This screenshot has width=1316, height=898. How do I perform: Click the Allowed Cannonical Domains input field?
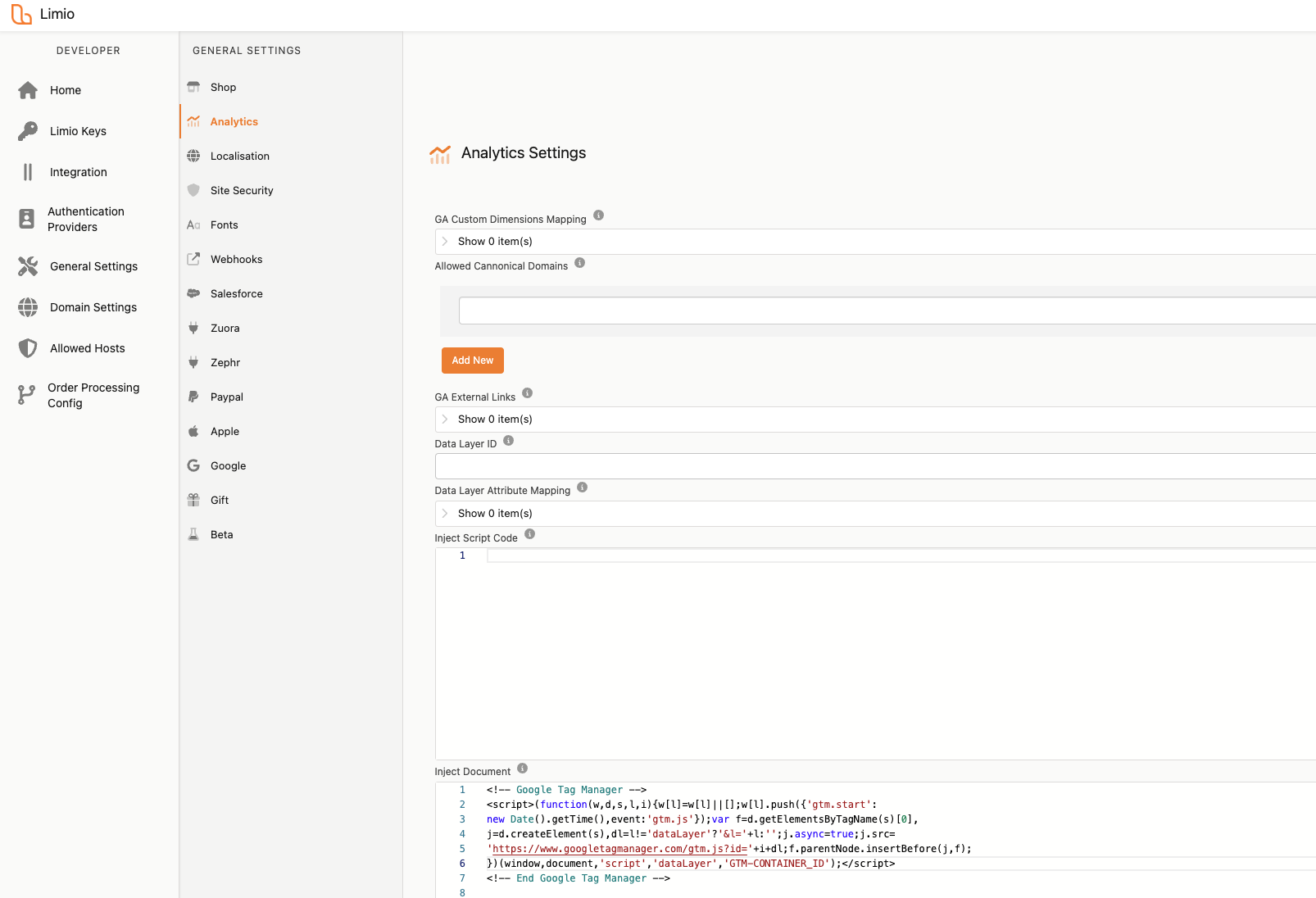point(887,311)
